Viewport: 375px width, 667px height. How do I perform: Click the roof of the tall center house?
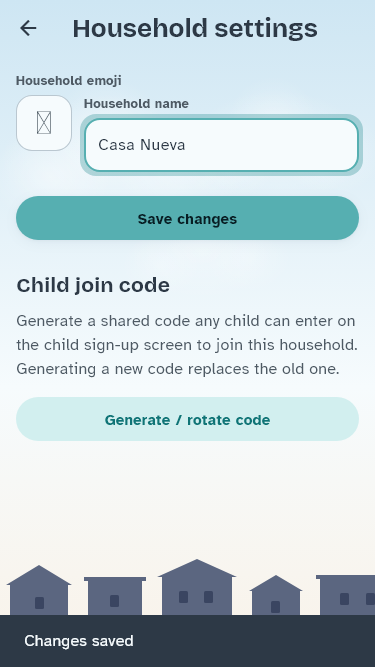click(x=197, y=568)
